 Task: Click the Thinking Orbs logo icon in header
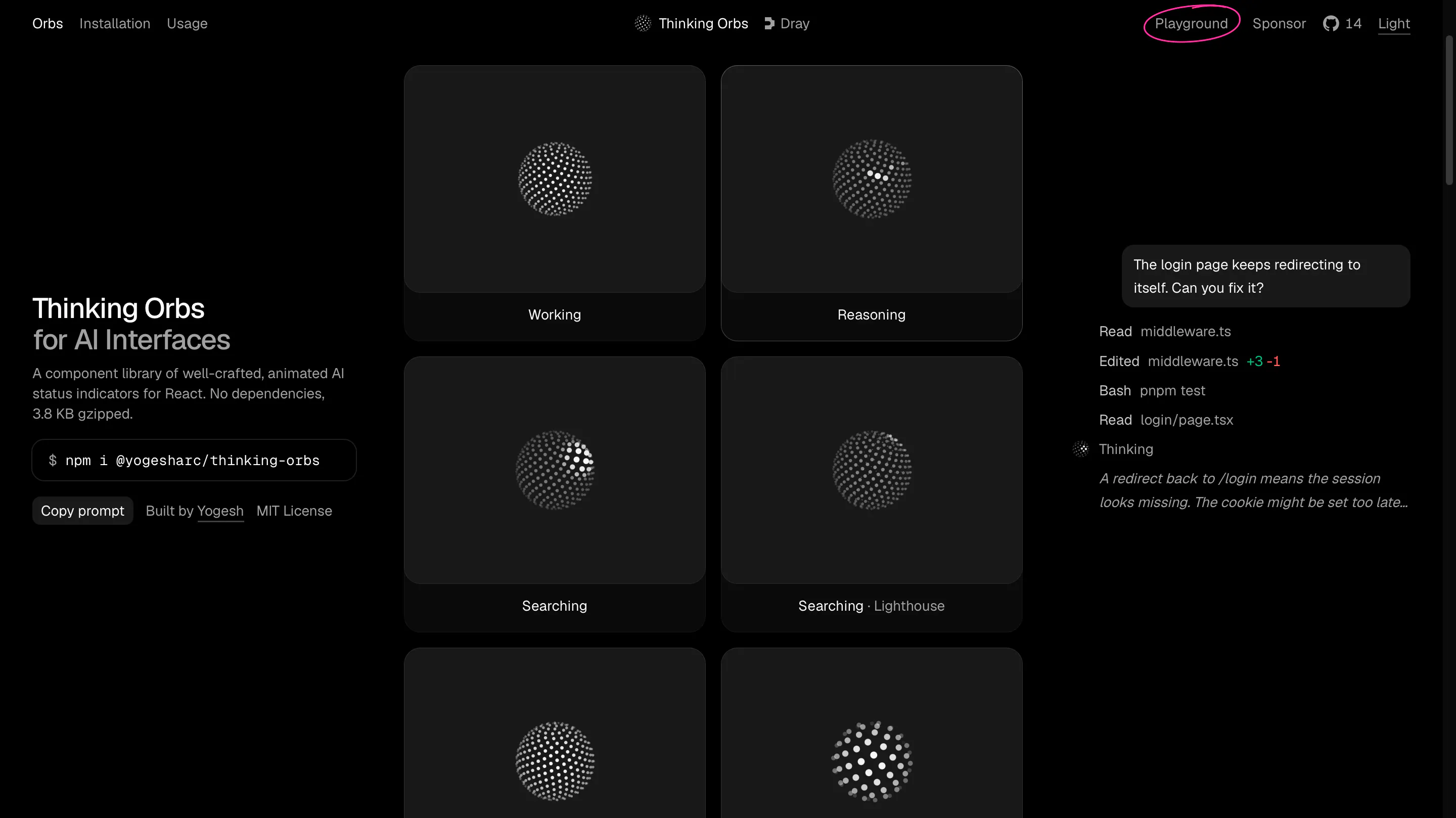(643, 23)
